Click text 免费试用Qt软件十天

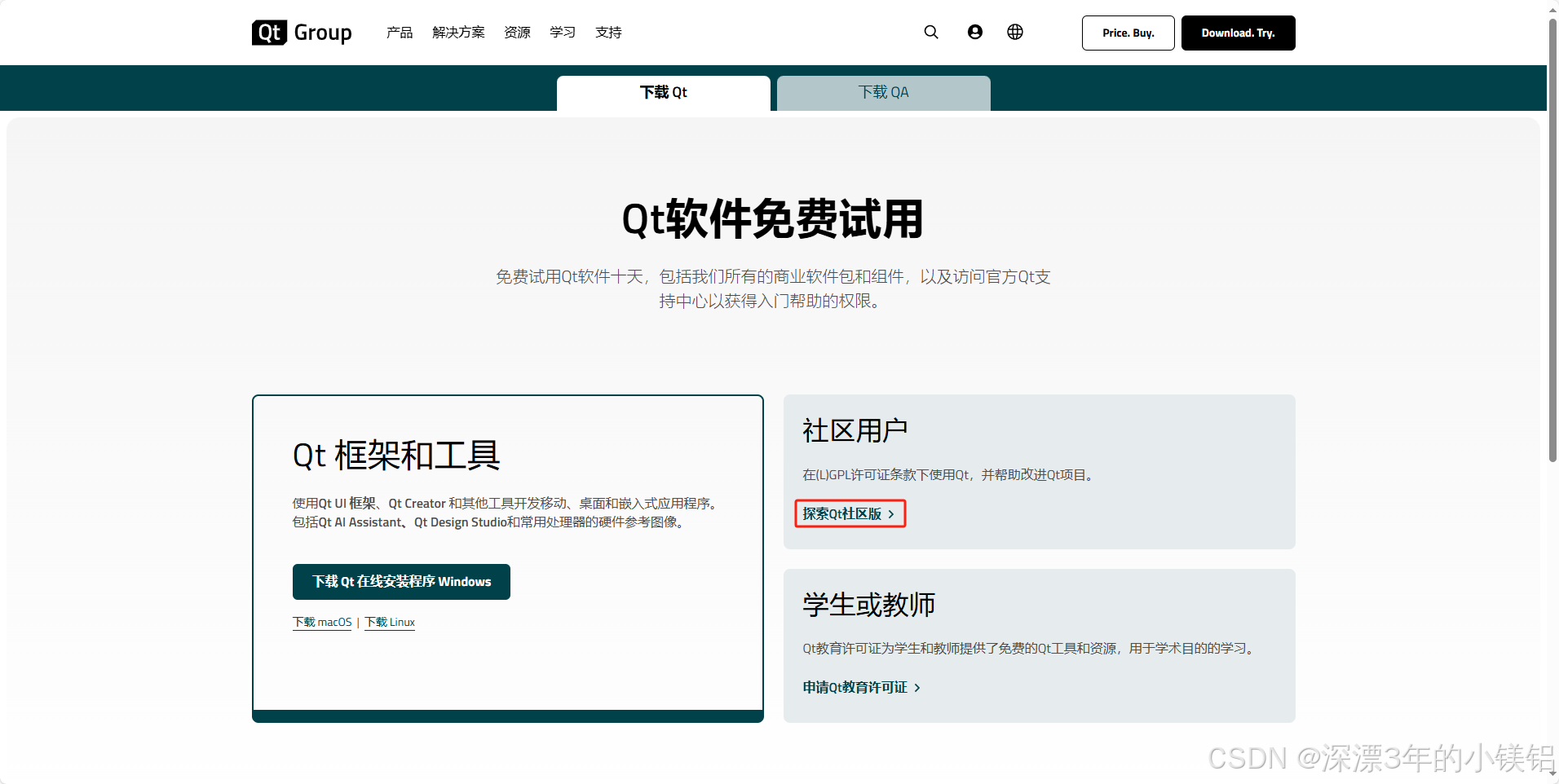point(569,277)
